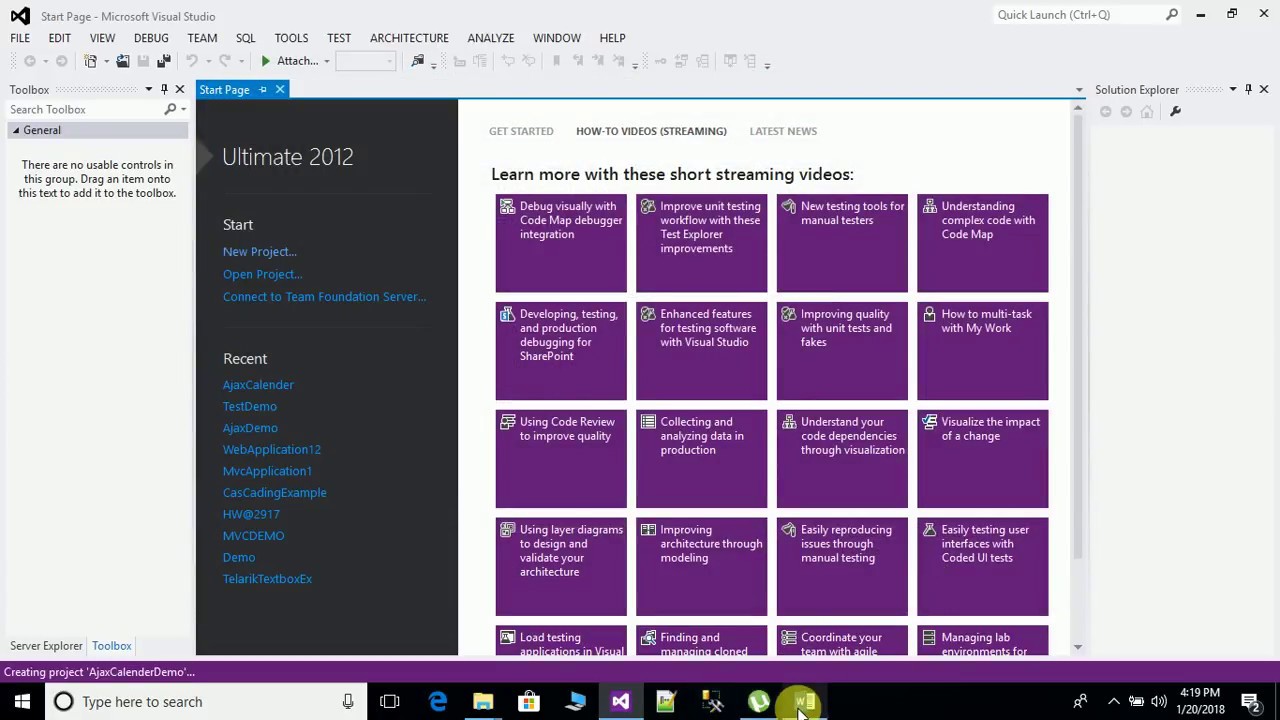1280x720 pixels.
Task: Open the Toolbox window position dropdown
Action: (x=149, y=90)
